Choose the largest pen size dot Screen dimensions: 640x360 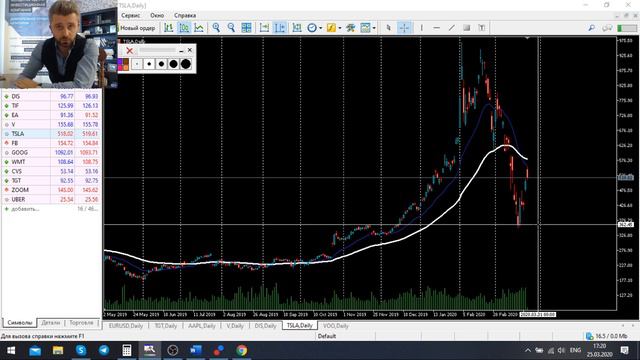(x=186, y=64)
